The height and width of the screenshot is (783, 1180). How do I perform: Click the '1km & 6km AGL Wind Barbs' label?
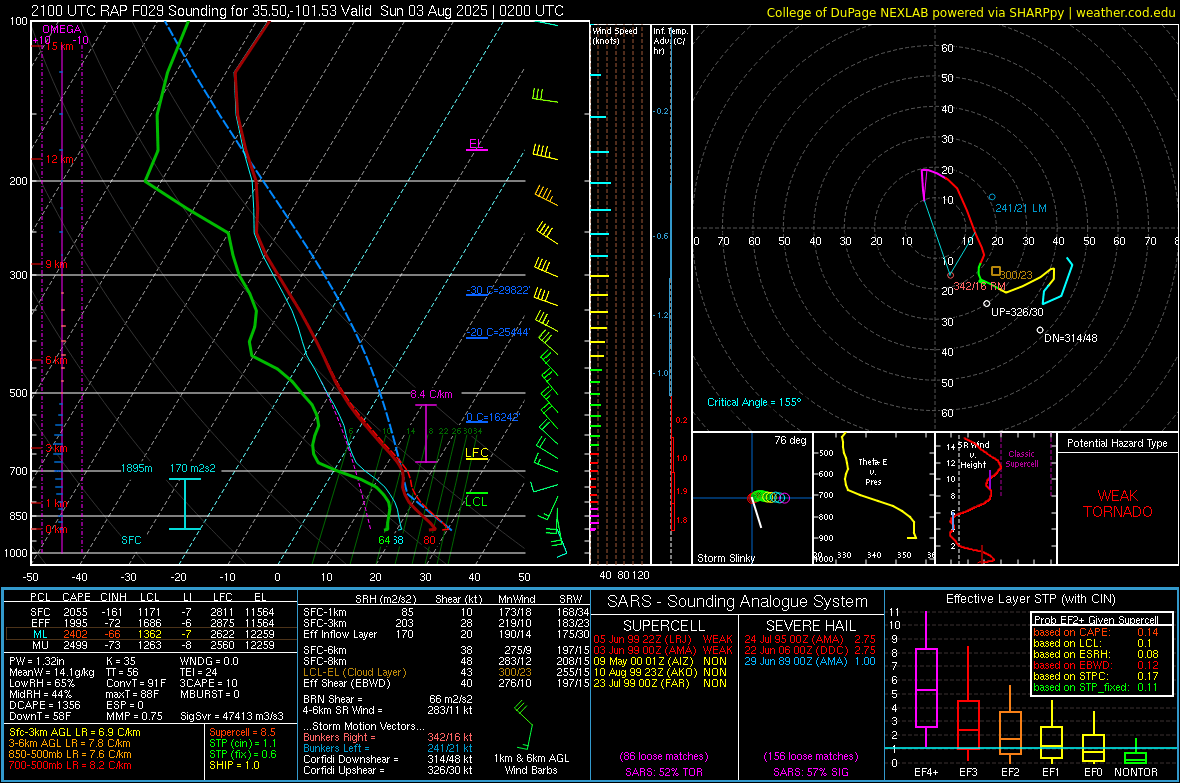531,764
